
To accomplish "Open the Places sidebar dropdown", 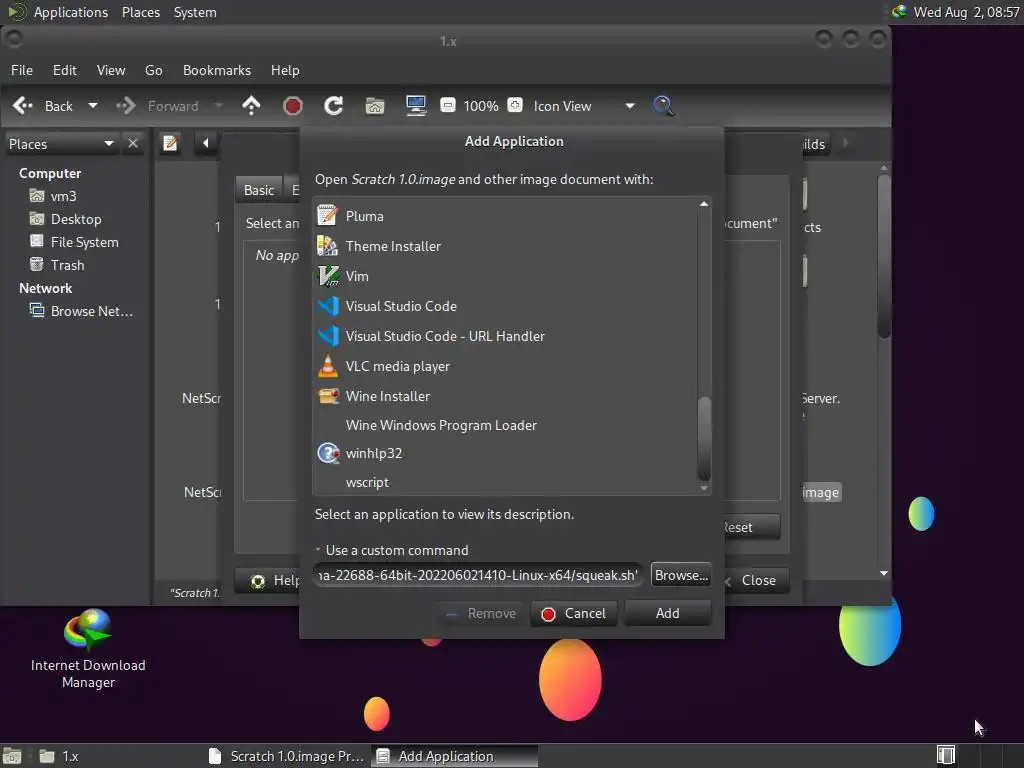I will click(61, 144).
